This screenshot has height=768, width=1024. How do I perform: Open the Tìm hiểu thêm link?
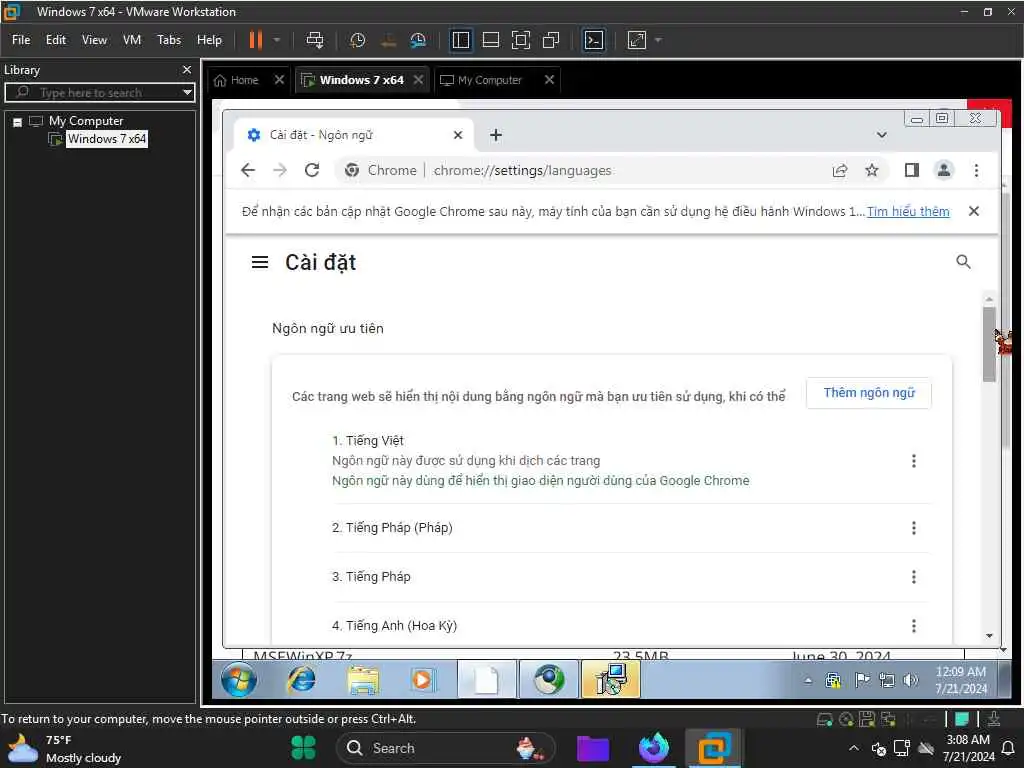[x=908, y=212]
